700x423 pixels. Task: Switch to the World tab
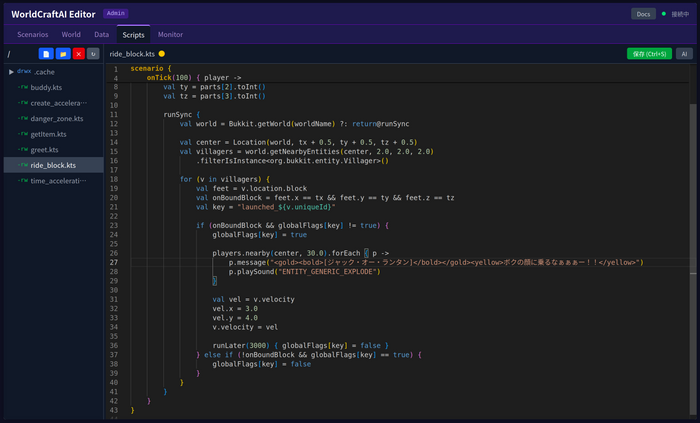click(71, 34)
